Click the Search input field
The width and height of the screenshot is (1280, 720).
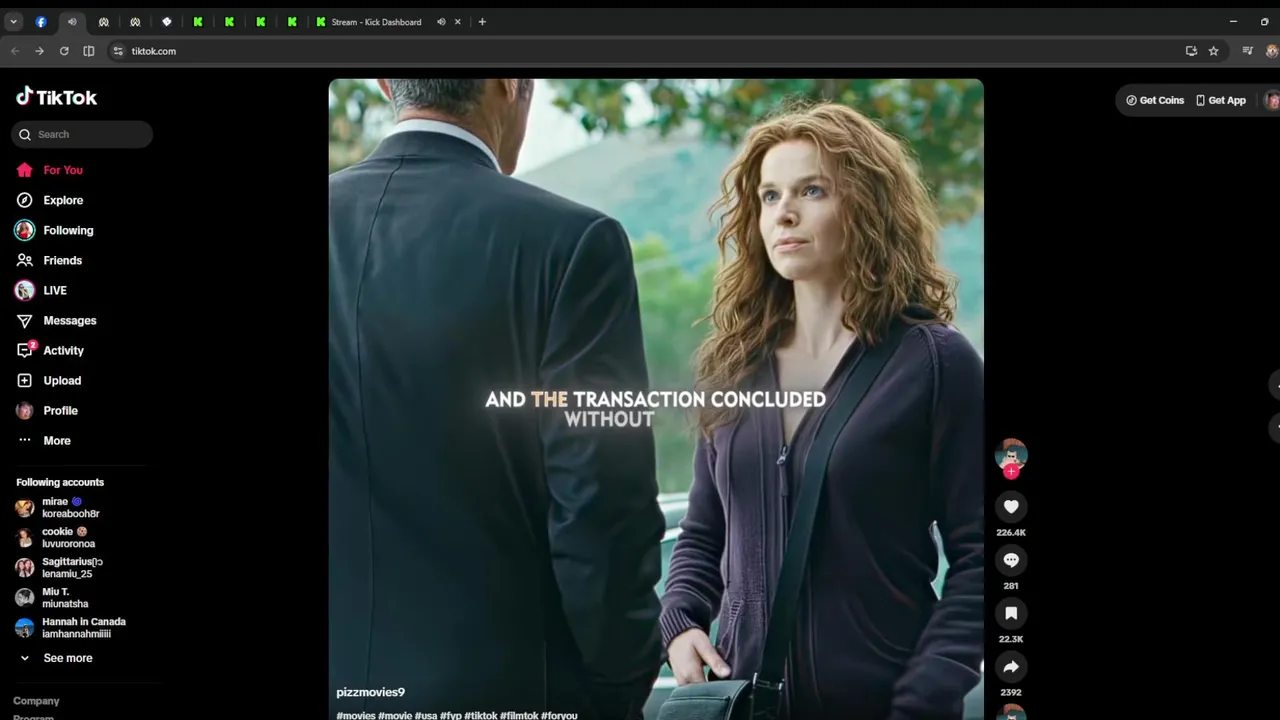(82, 134)
